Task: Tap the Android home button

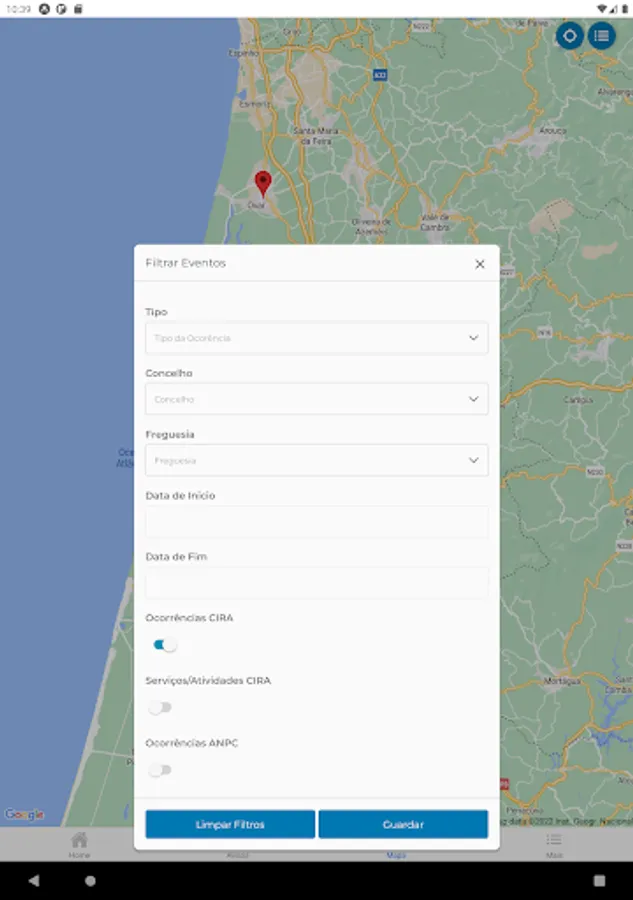Action: tap(90, 880)
